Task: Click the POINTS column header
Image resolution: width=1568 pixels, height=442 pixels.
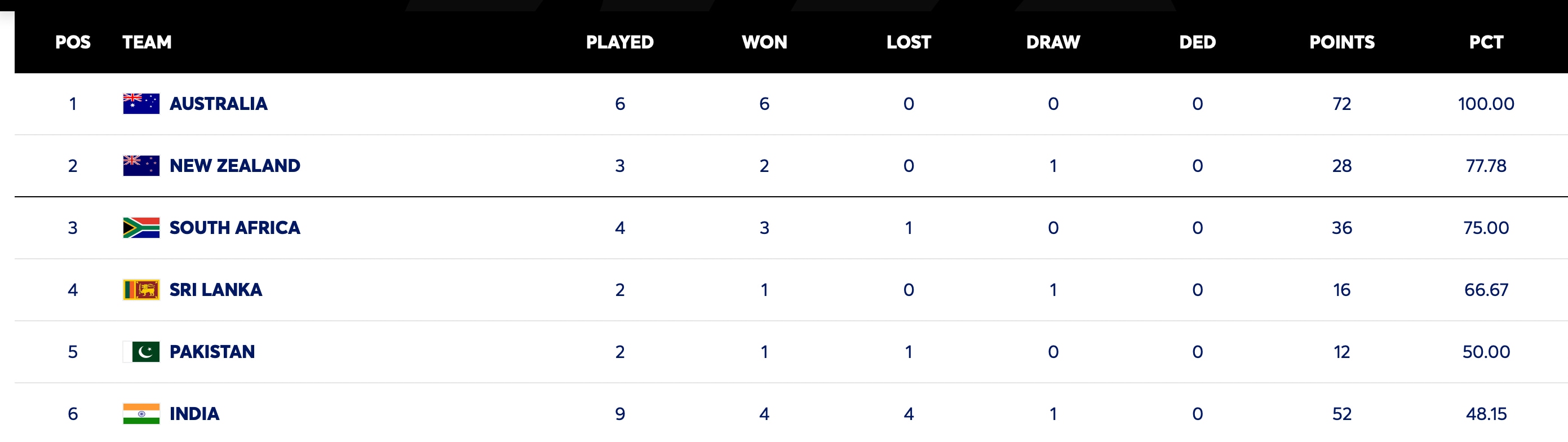Action: [1342, 42]
